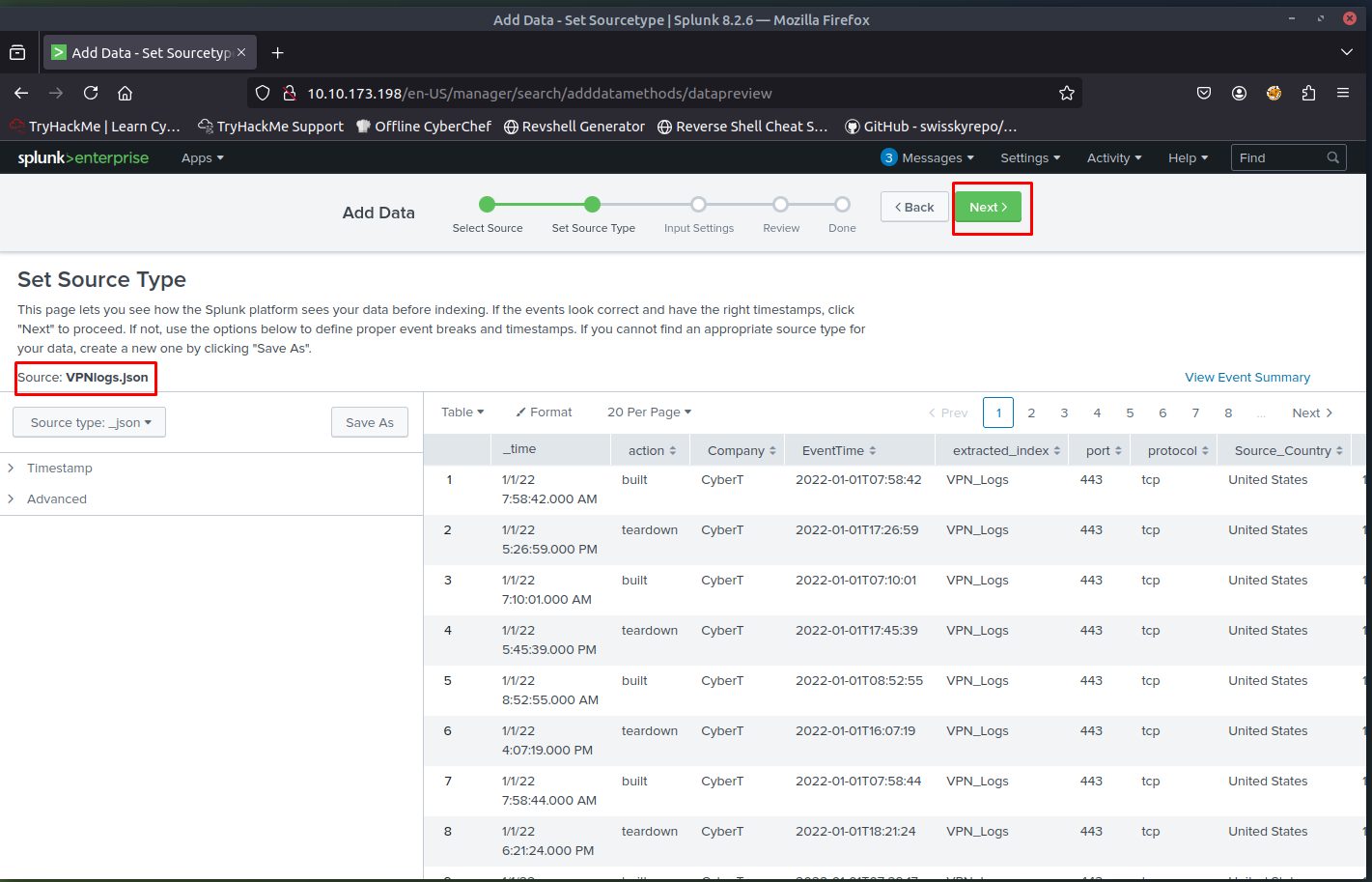The width and height of the screenshot is (1372, 882).
Task: Open the Firefox hamburger menu
Action: coord(1343,93)
